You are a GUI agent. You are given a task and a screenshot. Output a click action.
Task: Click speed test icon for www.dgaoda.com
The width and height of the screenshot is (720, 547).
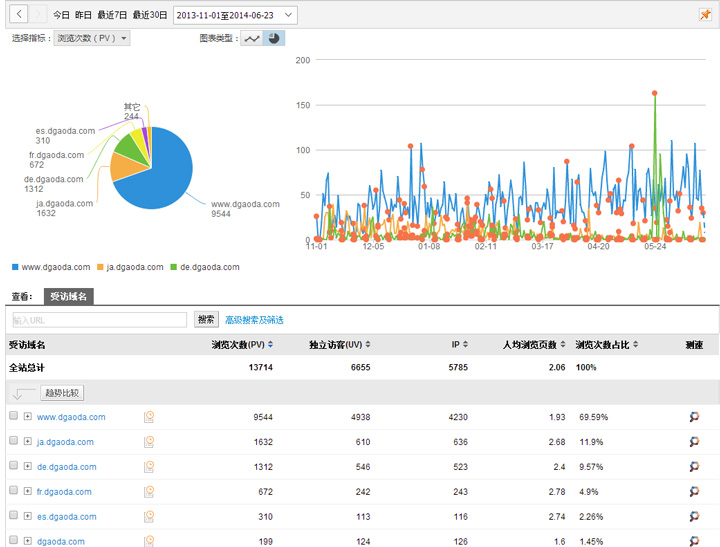click(x=694, y=417)
